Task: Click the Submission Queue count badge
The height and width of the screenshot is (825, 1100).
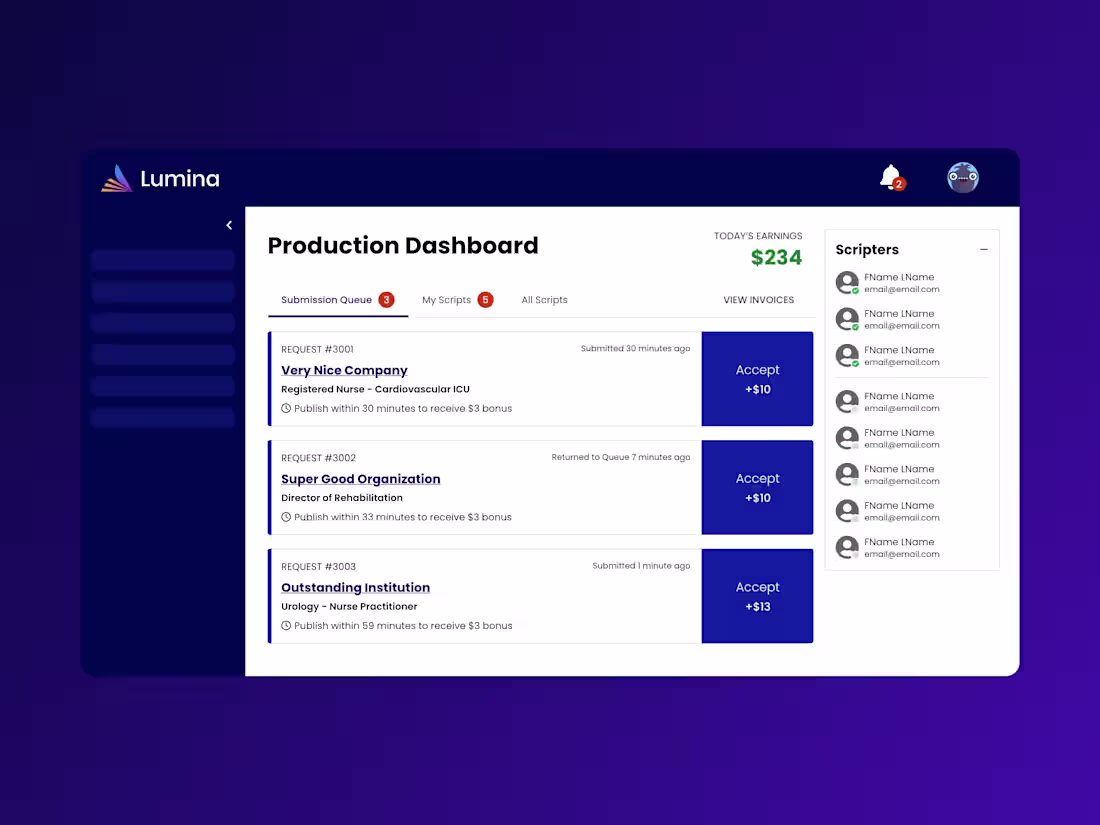Action: 387,299
